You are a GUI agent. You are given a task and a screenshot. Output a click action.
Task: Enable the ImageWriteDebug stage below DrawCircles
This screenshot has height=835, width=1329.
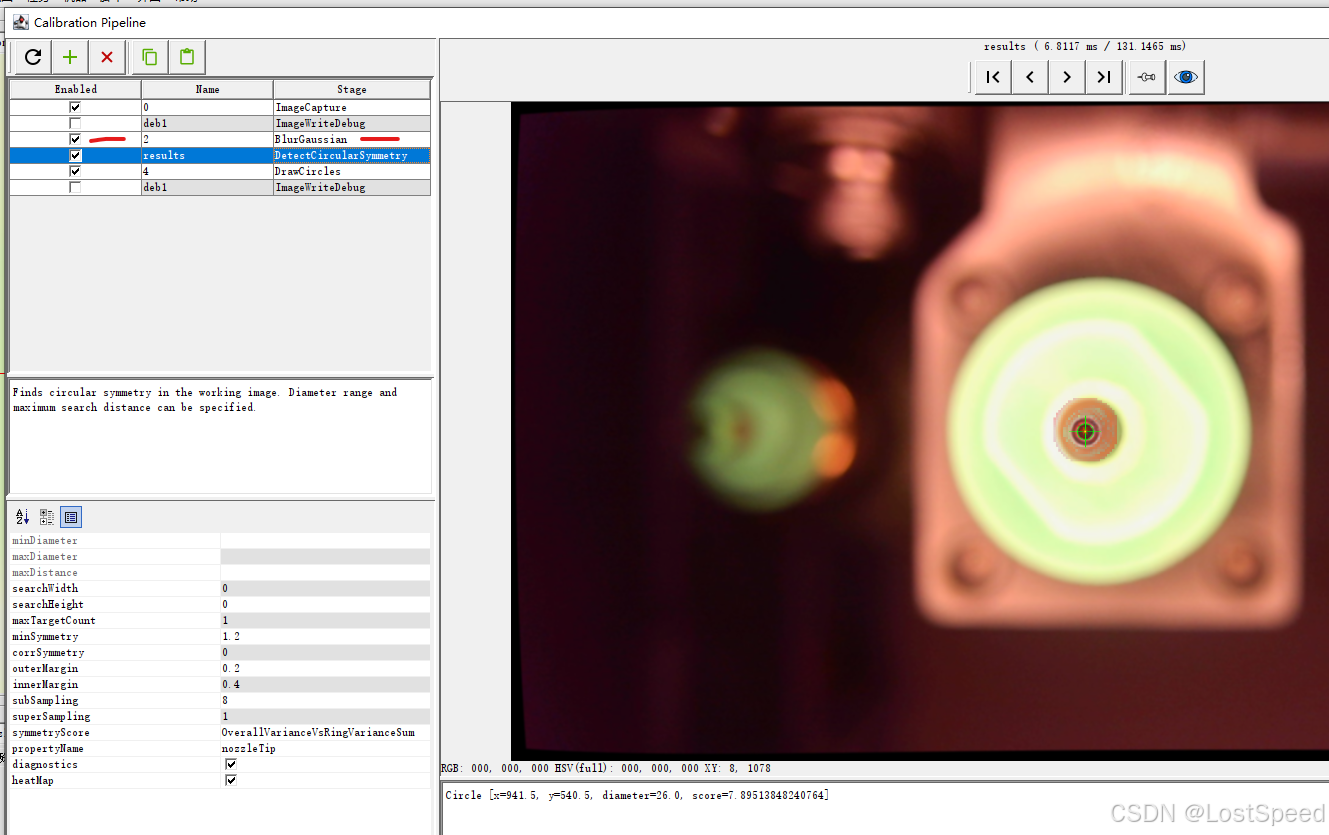[75, 187]
